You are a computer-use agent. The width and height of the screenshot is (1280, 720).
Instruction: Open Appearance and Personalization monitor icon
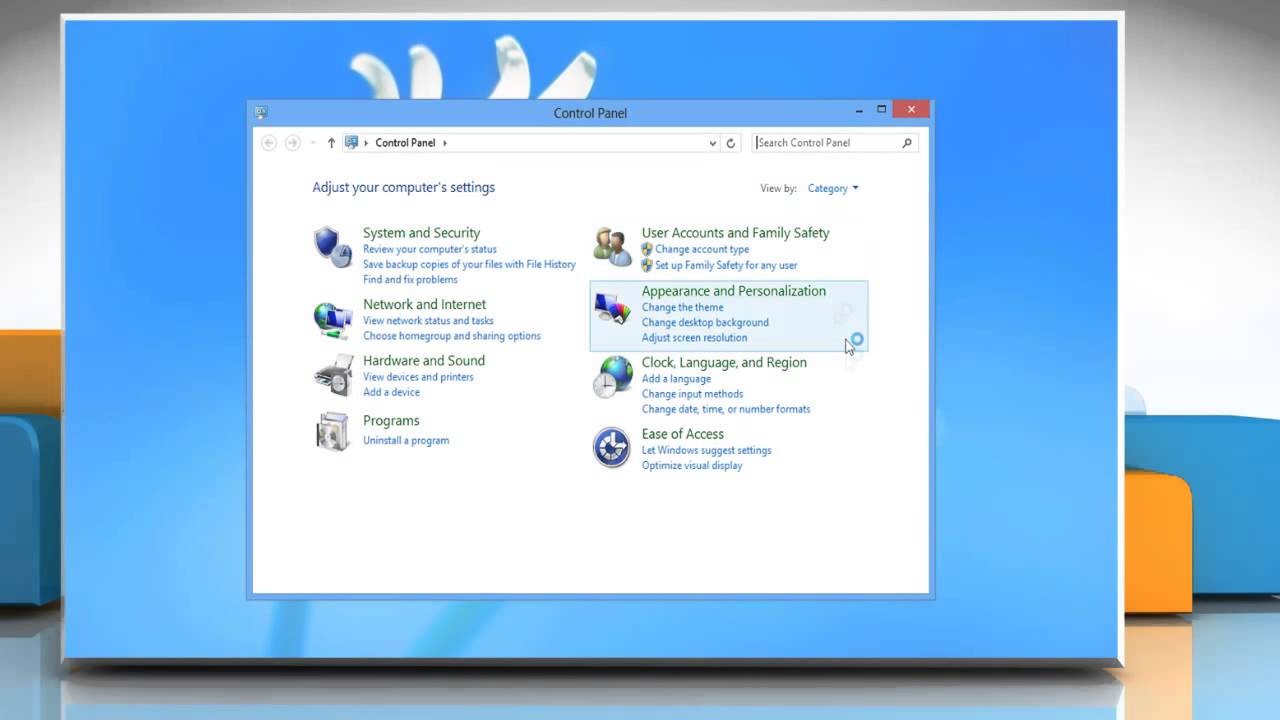click(x=612, y=309)
